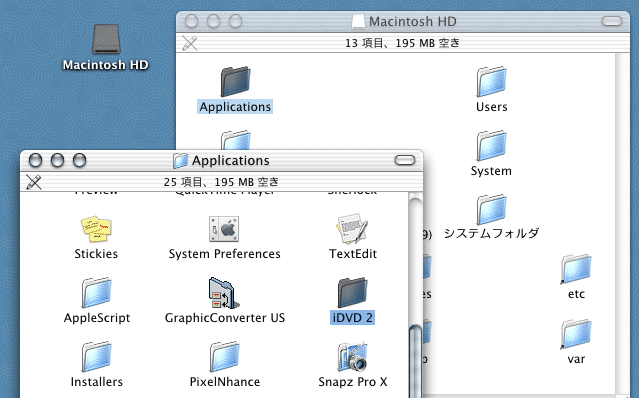Viewport: 639px width, 398px height.
Task: Select the Applications folder in Macintosh HD window
Action: coord(235,81)
